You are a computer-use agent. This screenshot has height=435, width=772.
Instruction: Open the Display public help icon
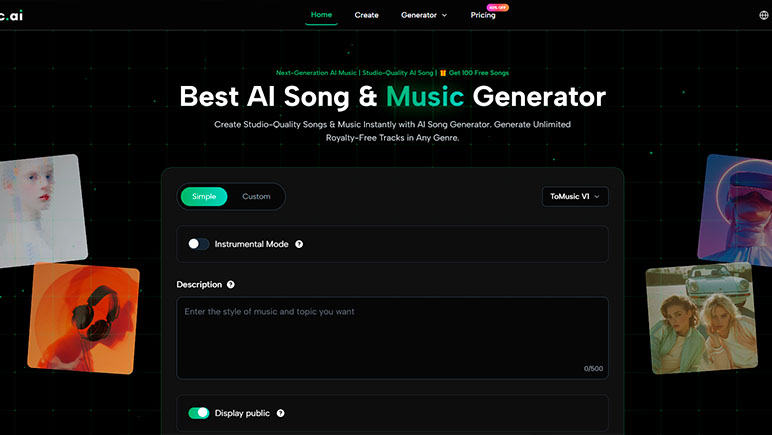(x=280, y=413)
